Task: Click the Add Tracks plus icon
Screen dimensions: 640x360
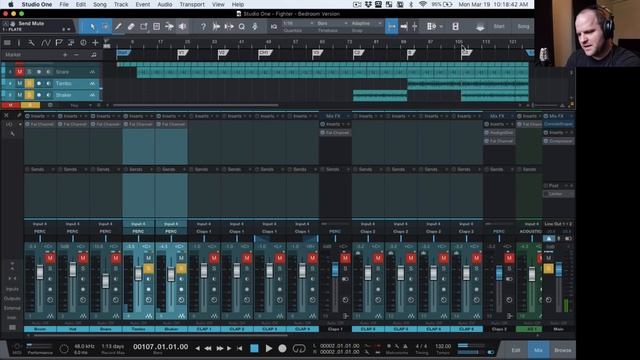Action: point(95,42)
